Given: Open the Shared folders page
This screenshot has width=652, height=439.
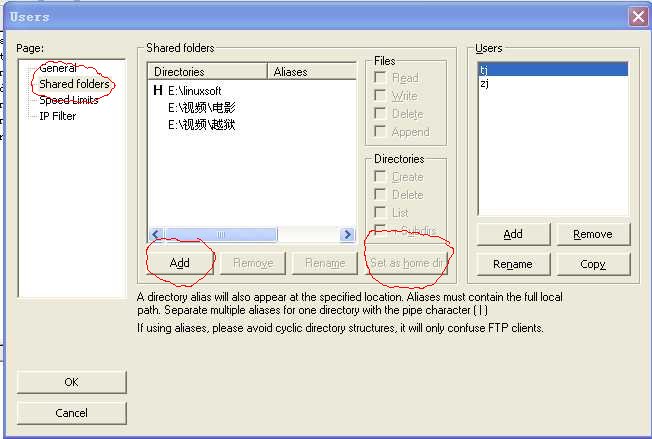Looking at the screenshot, I should tap(74, 84).
